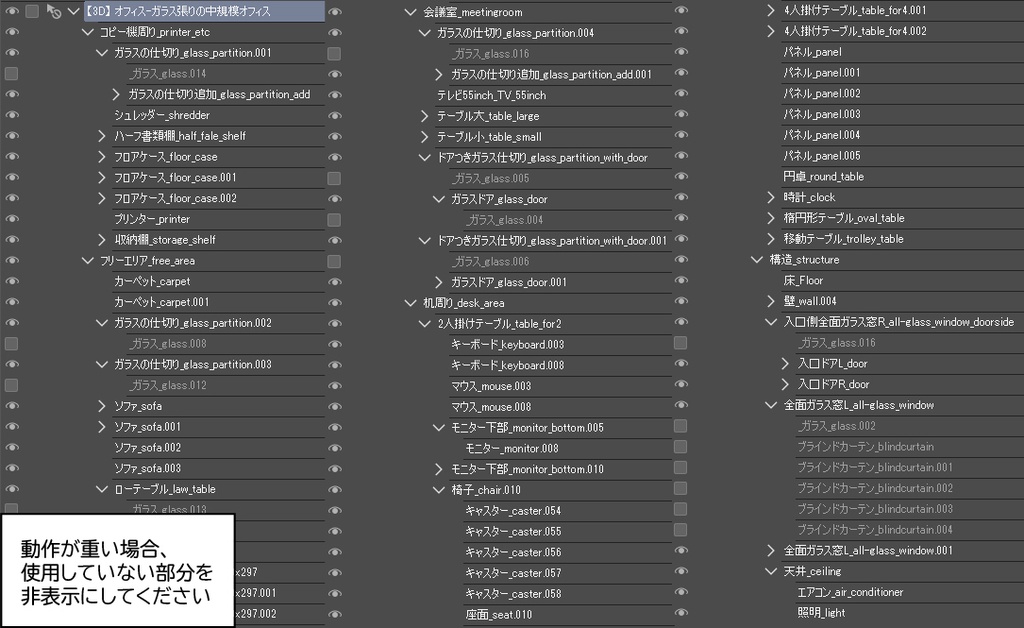Hide ソファ_sofa.002 with the eye icon

click(12, 447)
